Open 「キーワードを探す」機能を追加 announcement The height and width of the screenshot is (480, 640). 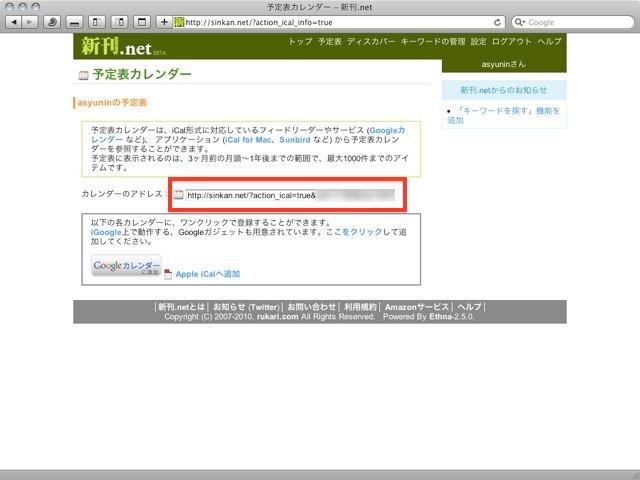[x=504, y=115]
